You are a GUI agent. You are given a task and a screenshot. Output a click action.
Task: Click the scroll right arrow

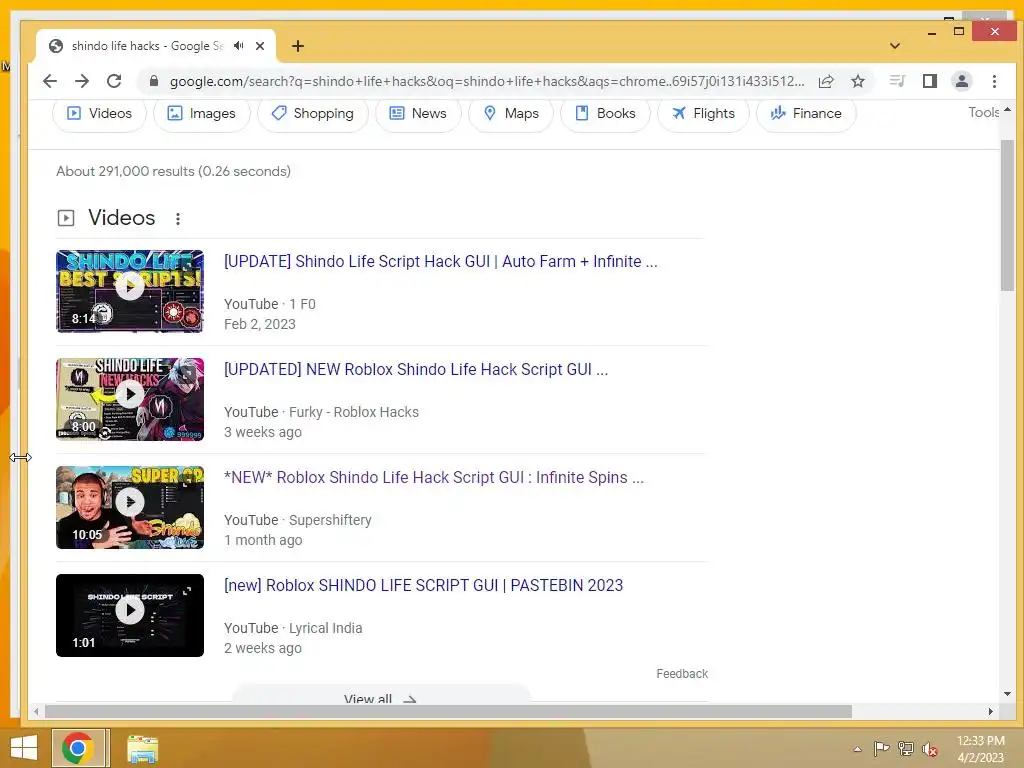pos(991,711)
